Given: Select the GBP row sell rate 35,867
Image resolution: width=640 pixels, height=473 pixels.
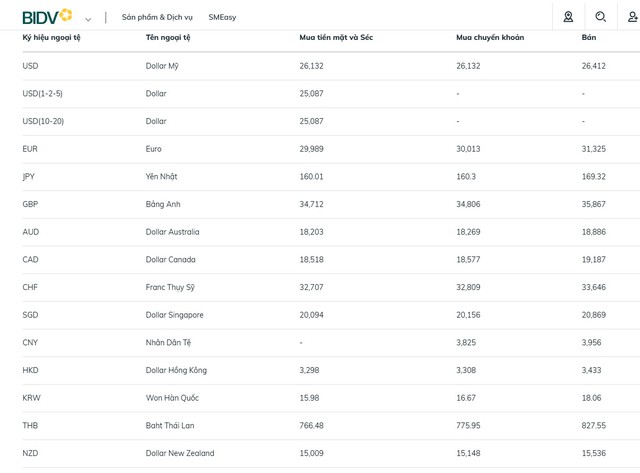Looking at the screenshot, I should (593, 204).
